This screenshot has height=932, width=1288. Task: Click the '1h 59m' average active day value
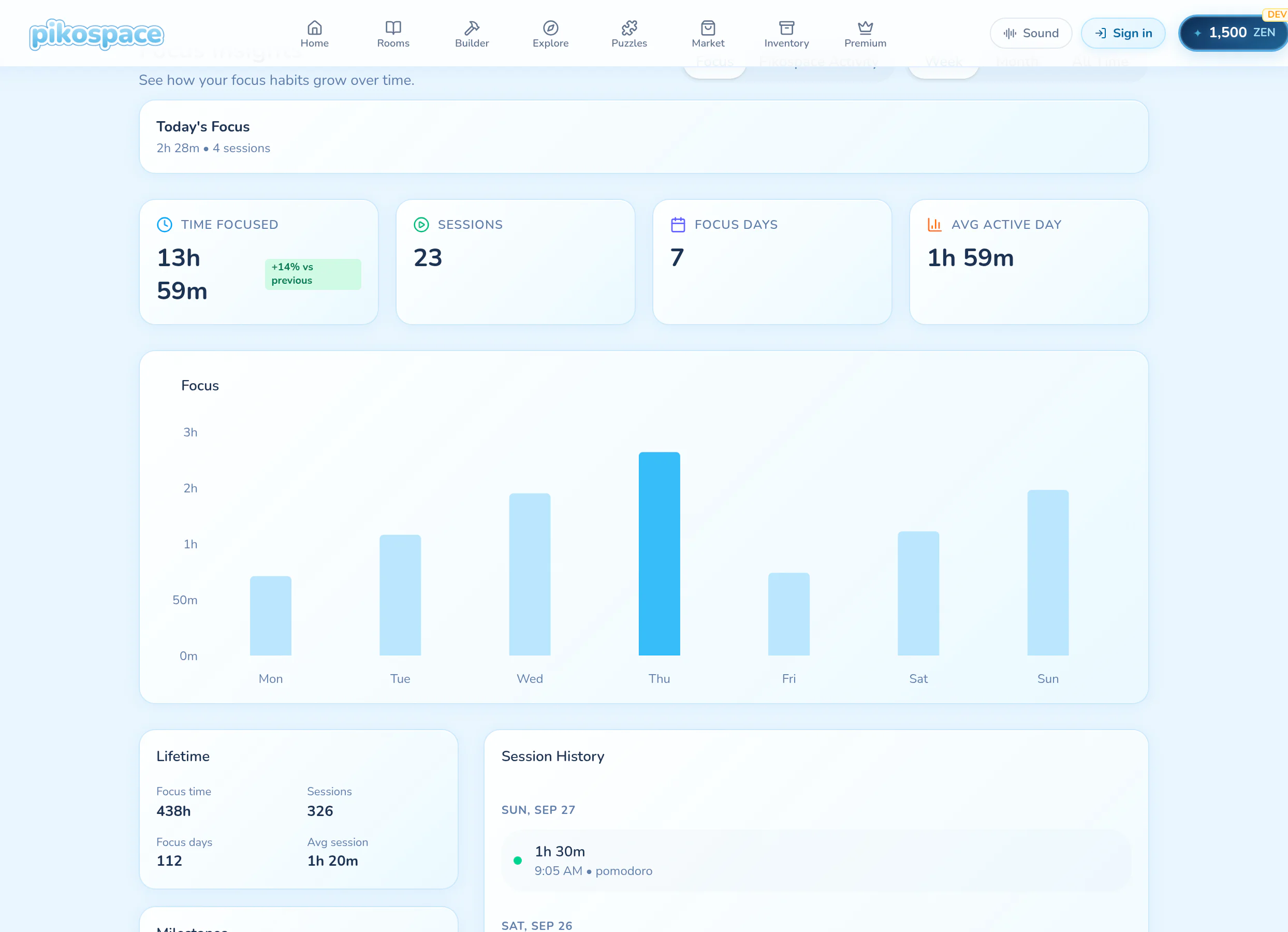[x=970, y=258]
